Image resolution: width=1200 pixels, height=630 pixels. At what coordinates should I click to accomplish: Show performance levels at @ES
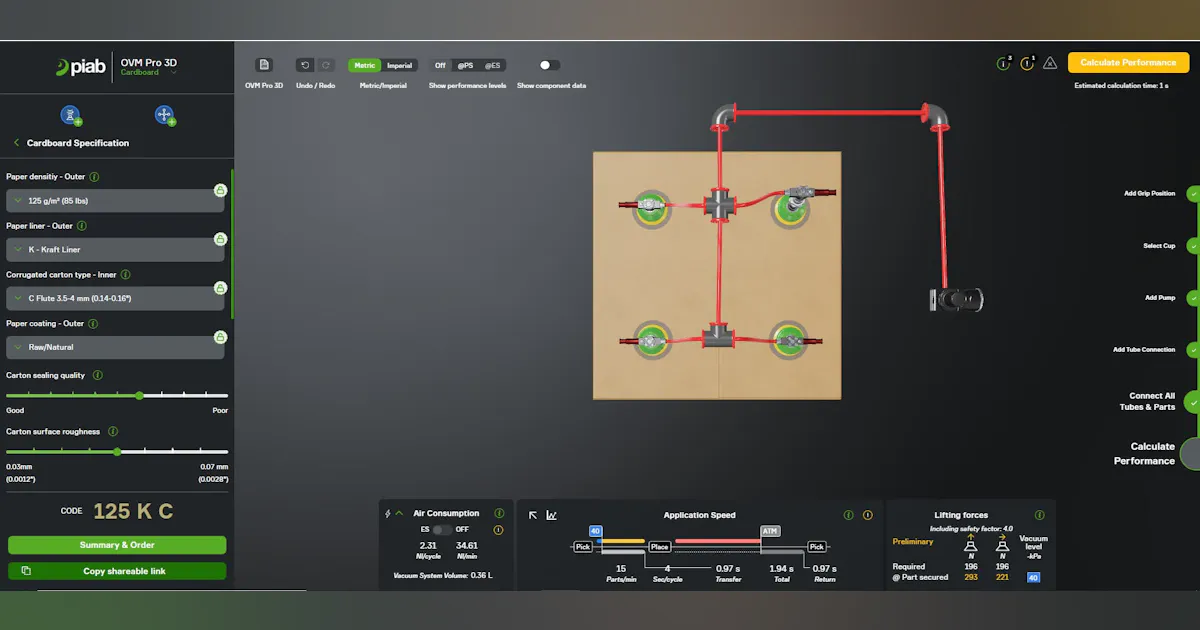(x=492, y=65)
